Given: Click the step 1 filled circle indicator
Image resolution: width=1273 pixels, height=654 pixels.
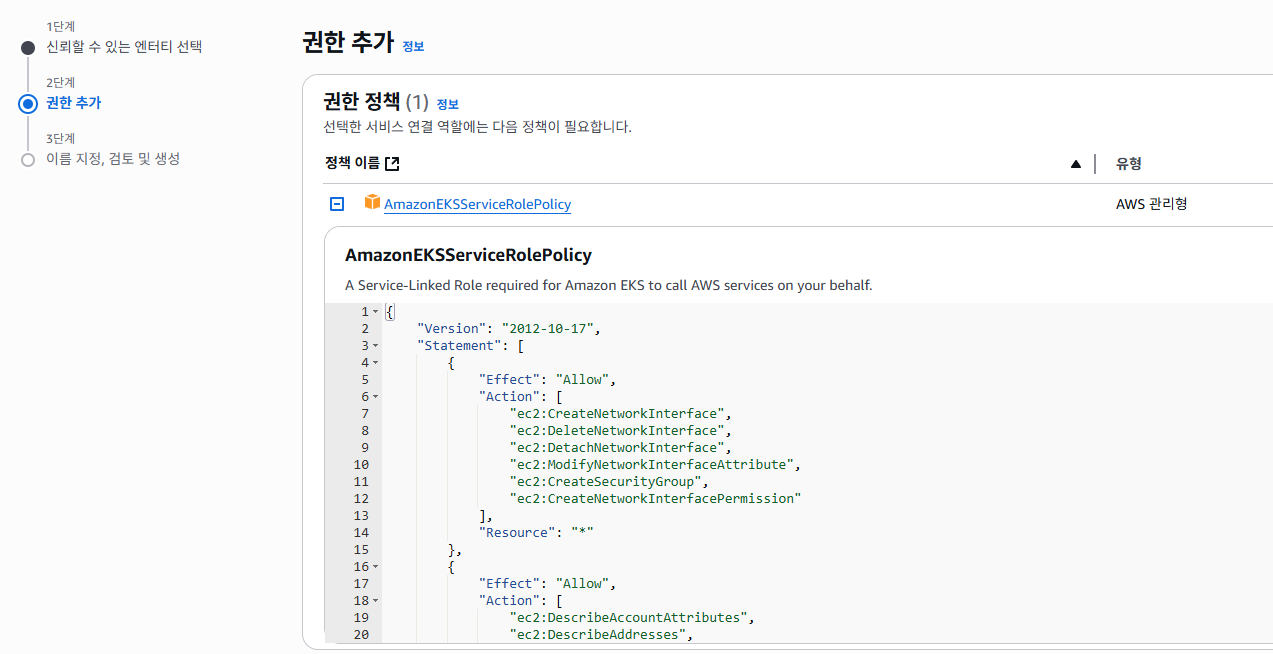Looking at the screenshot, I should click(28, 48).
